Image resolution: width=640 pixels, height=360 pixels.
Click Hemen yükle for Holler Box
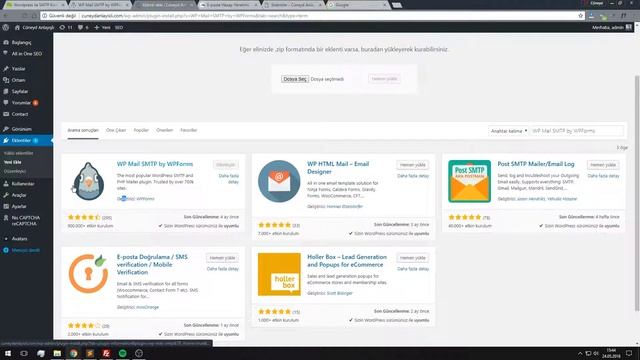click(x=413, y=258)
